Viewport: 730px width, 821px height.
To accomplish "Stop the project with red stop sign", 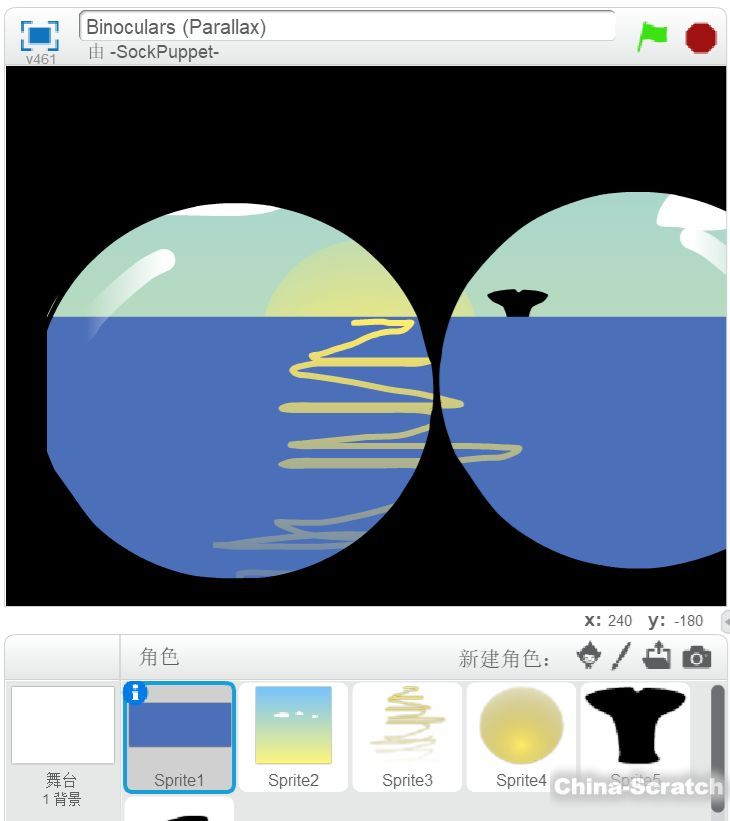I will pos(701,38).
